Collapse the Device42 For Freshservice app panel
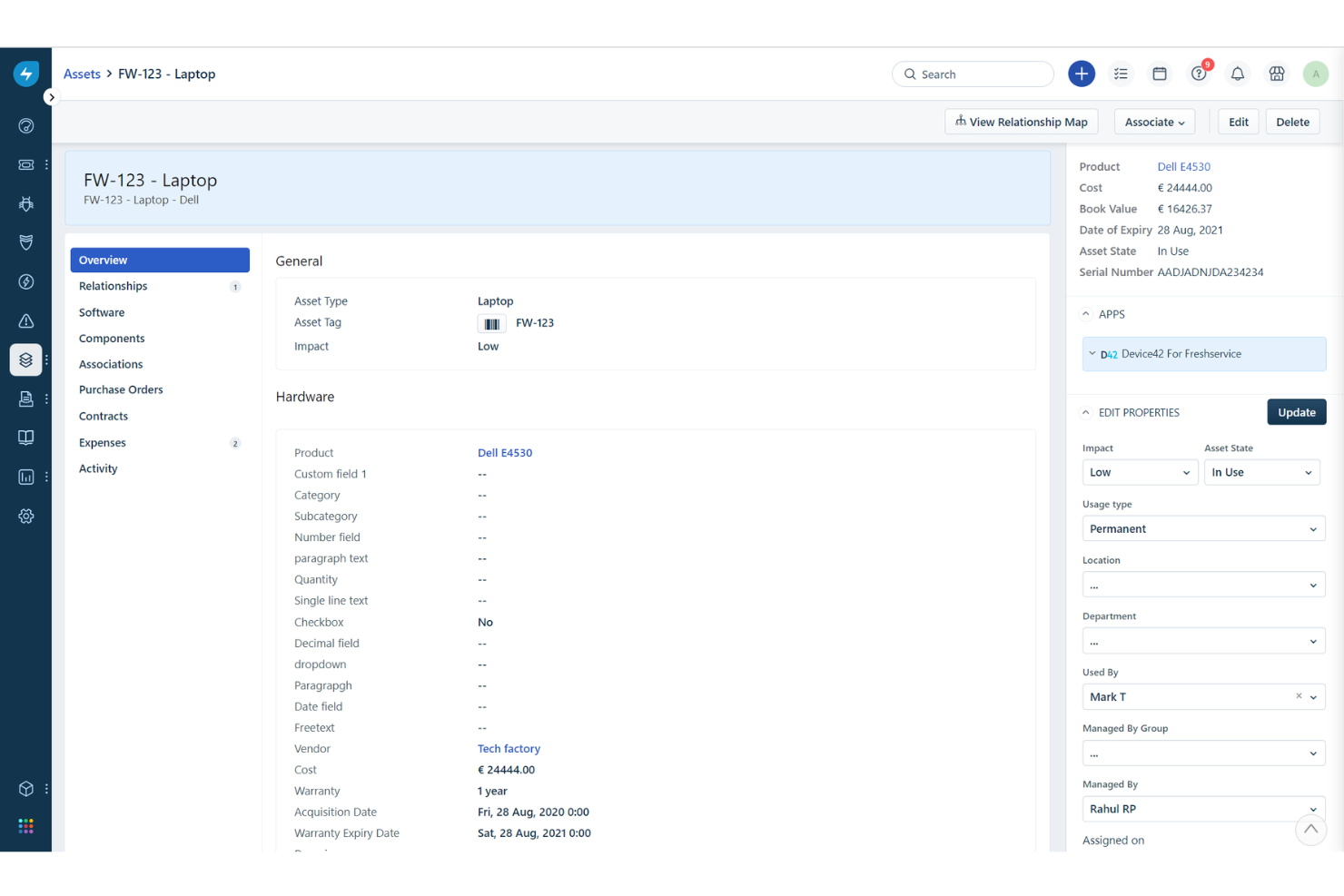The image size is (1344, 896). (1092, 354)
